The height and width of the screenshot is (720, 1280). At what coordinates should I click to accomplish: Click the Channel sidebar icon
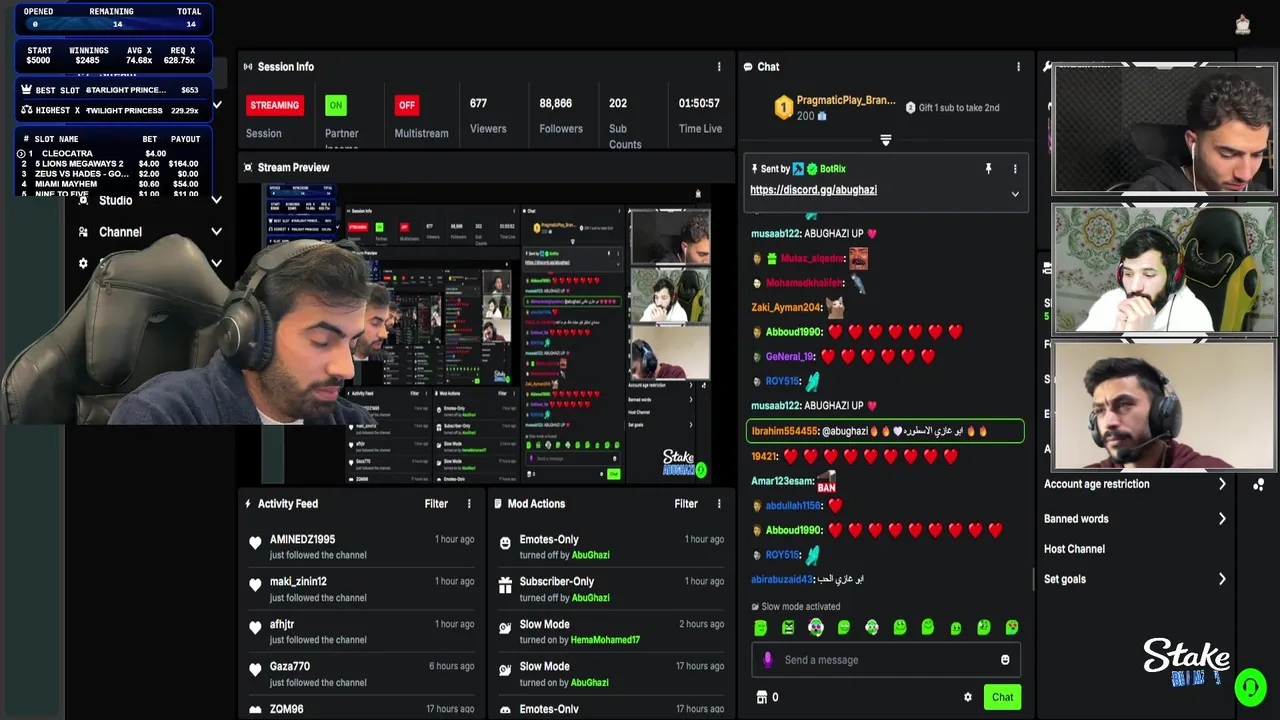tap(83, 232)
